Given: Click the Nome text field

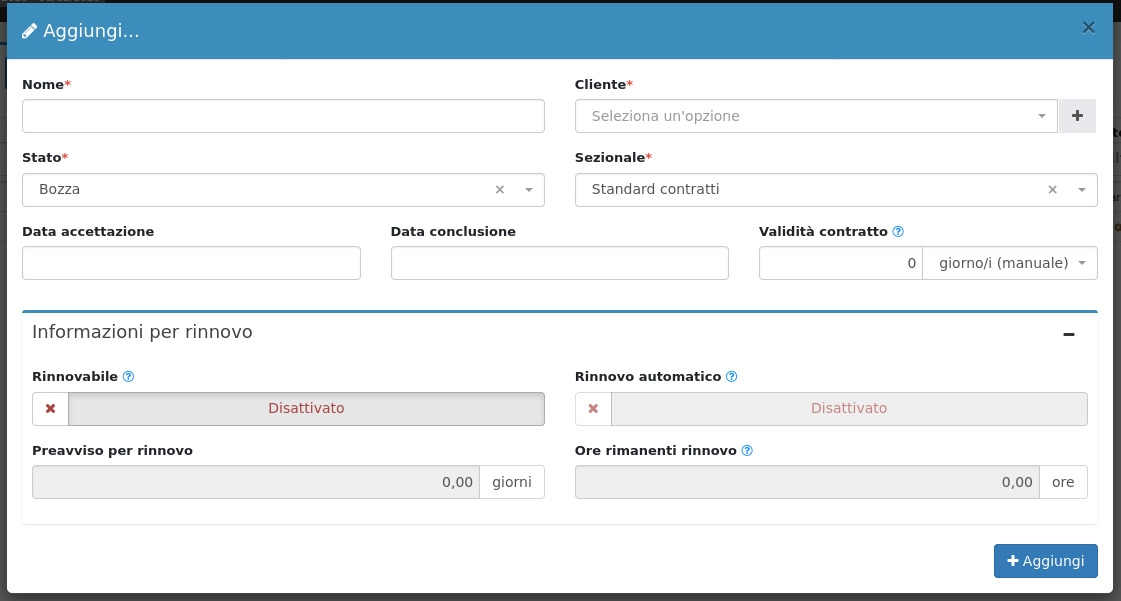Looking at the screenshot, I should 283,116.
